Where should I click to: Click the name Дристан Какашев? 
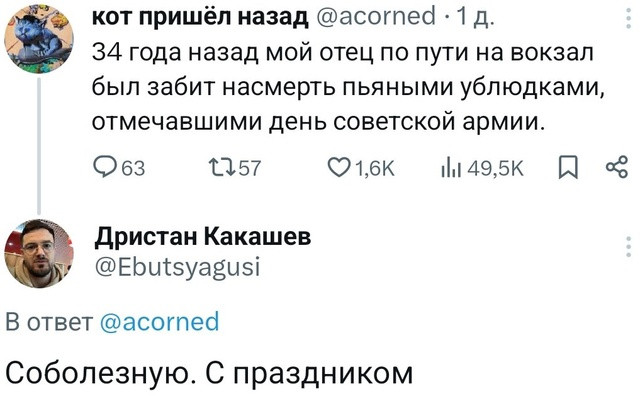point(203,237)
